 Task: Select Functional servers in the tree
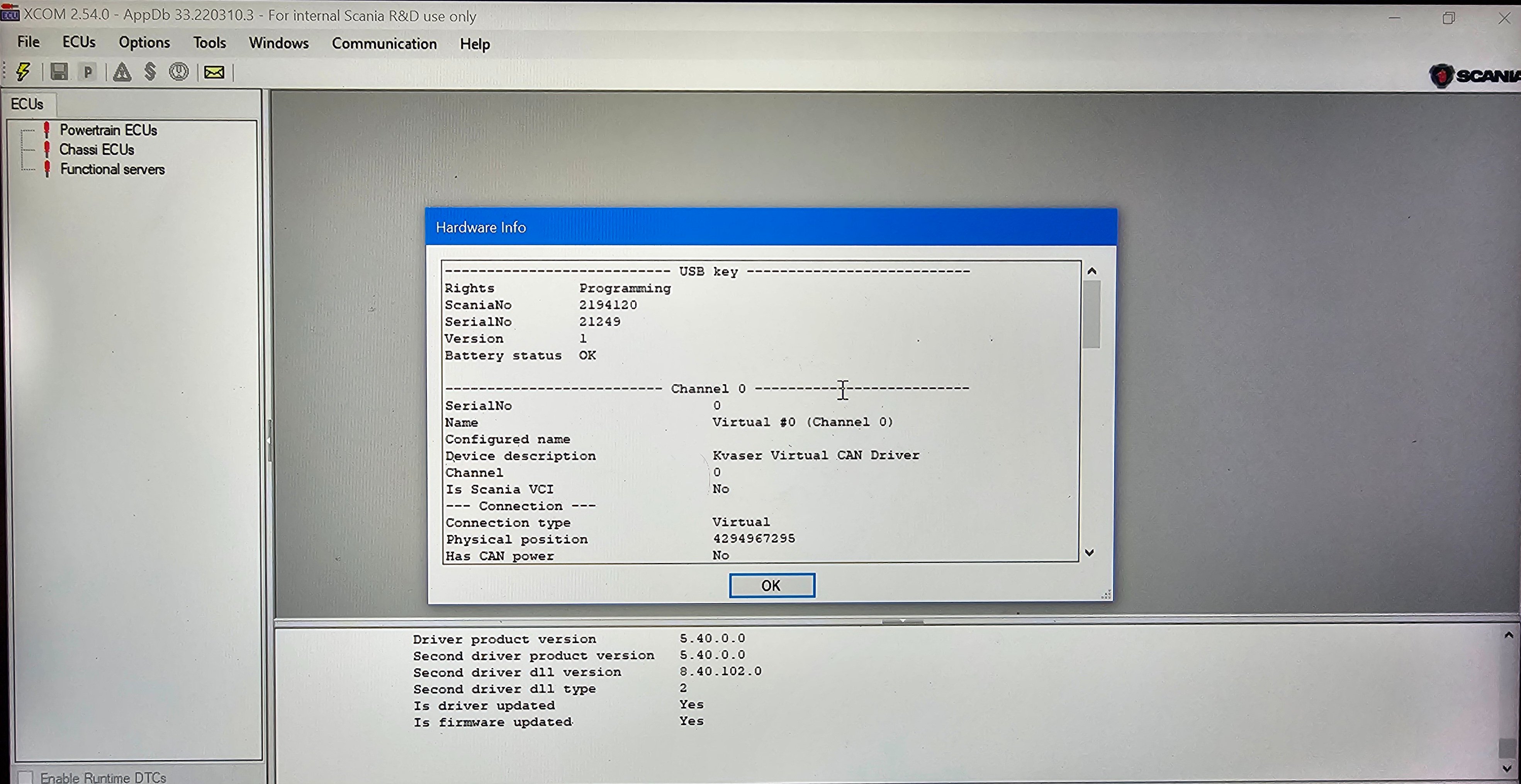click(112, 169)
